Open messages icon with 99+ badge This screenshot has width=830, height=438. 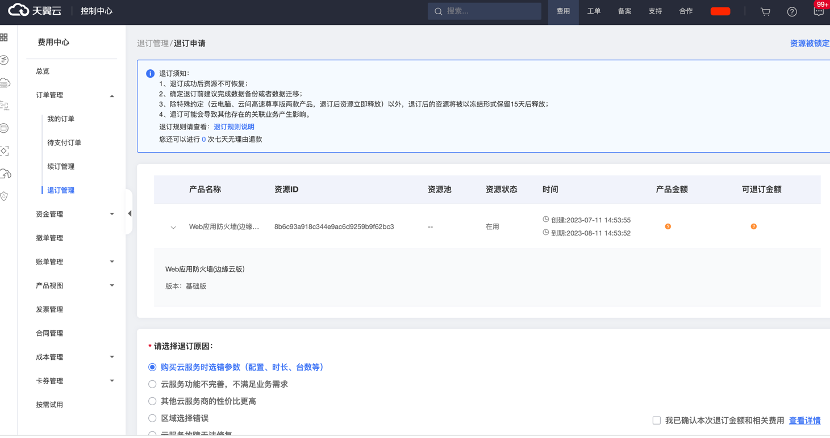pos(818,11)
